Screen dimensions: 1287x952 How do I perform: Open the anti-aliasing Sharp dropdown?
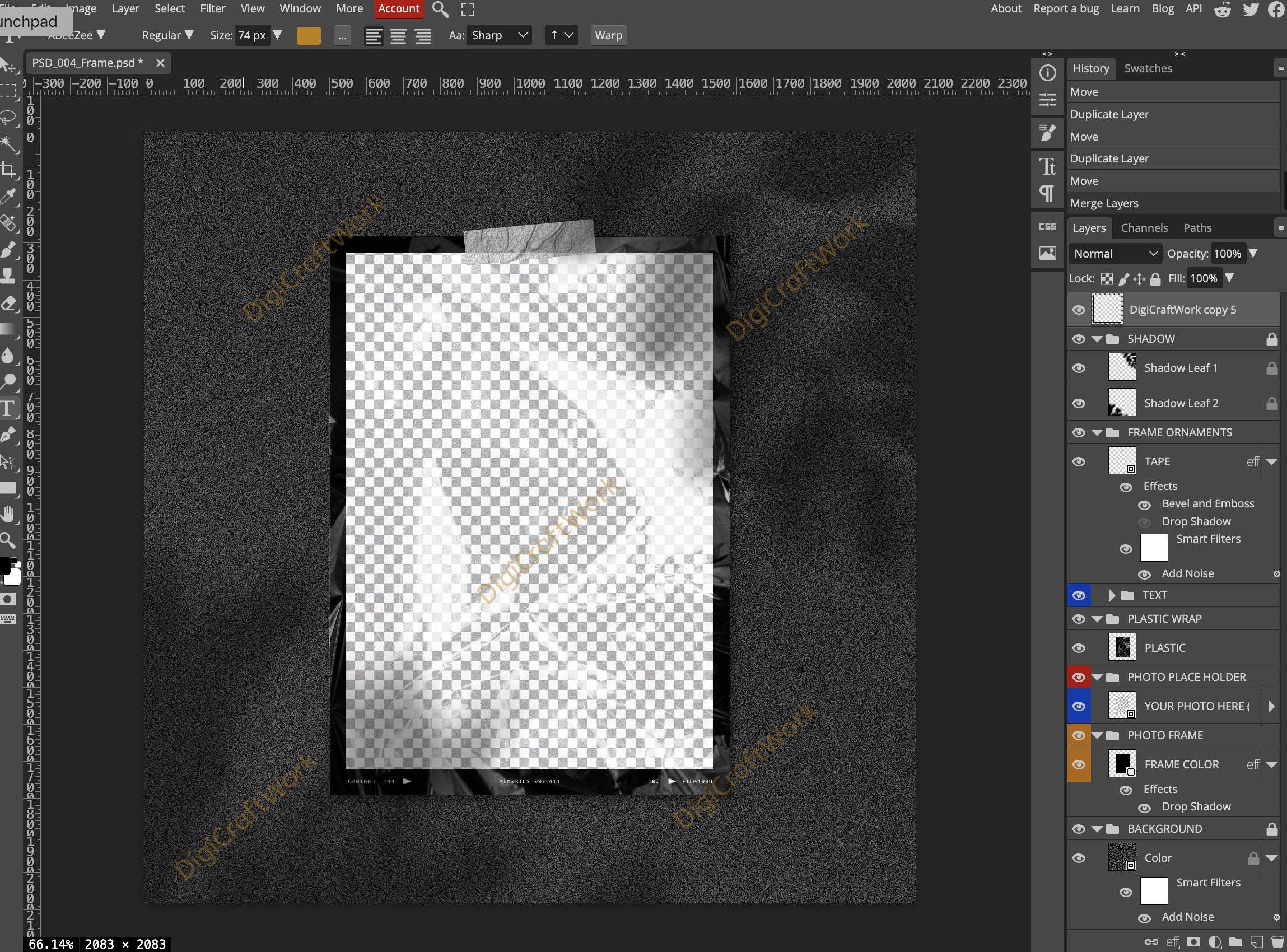pyautogui.click(x=498, y=35)
